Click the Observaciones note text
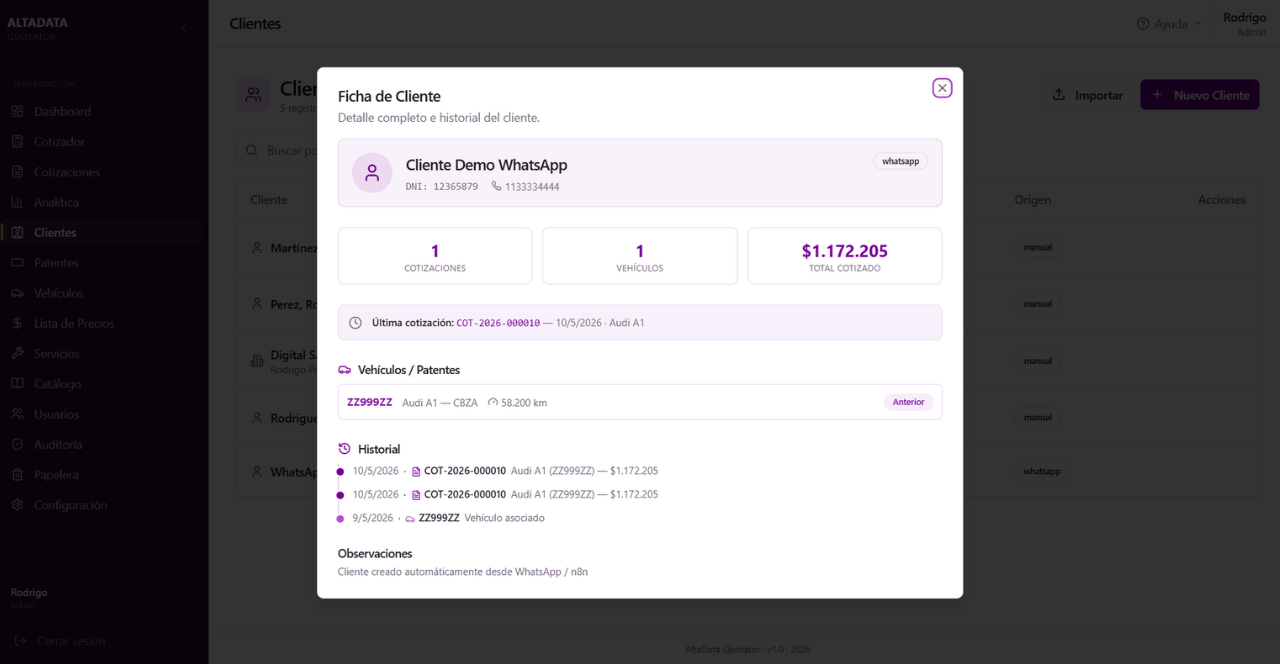This screenshot has height=664, width=1280. point(463,572)
